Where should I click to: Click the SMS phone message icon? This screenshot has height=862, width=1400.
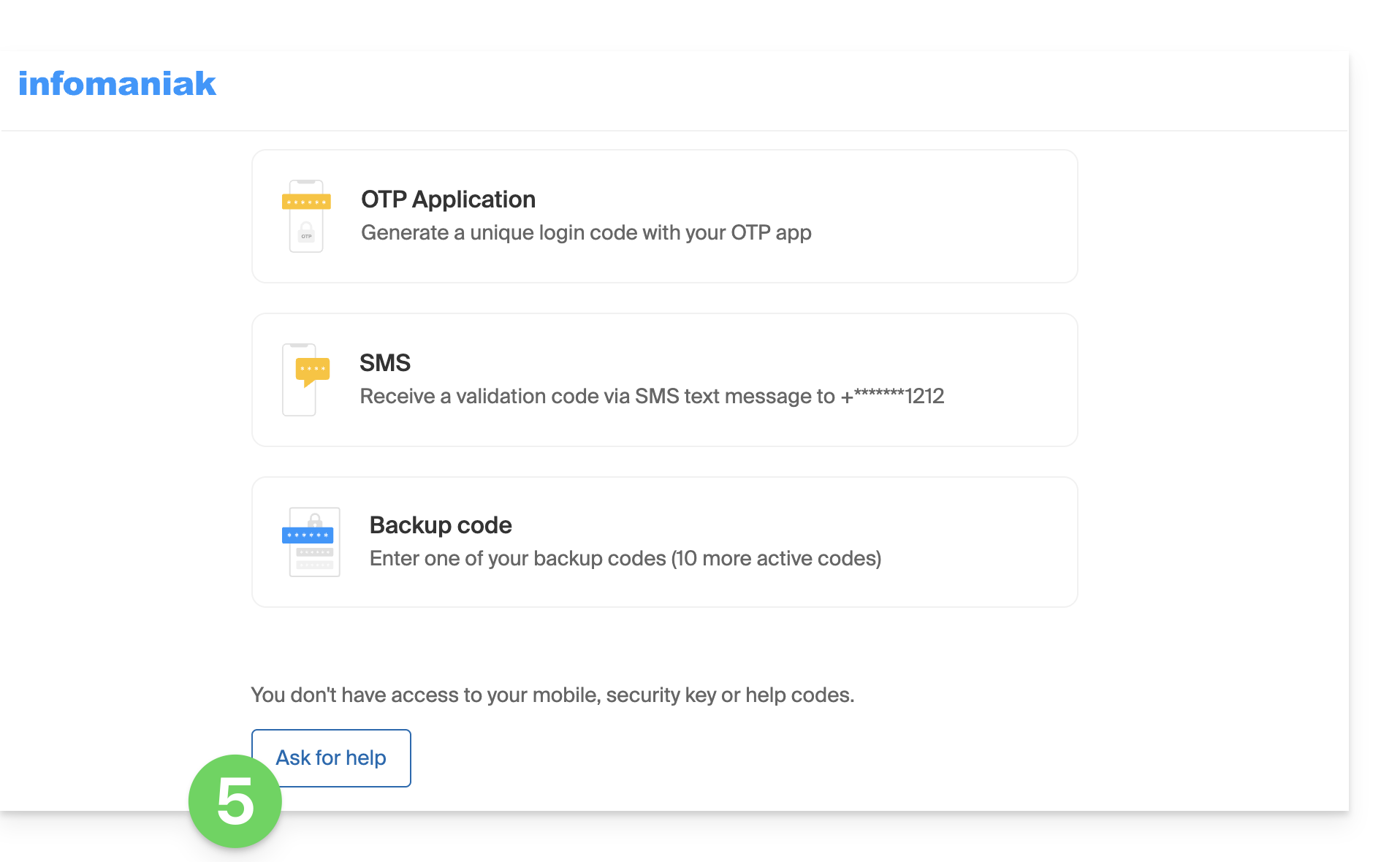306,380
